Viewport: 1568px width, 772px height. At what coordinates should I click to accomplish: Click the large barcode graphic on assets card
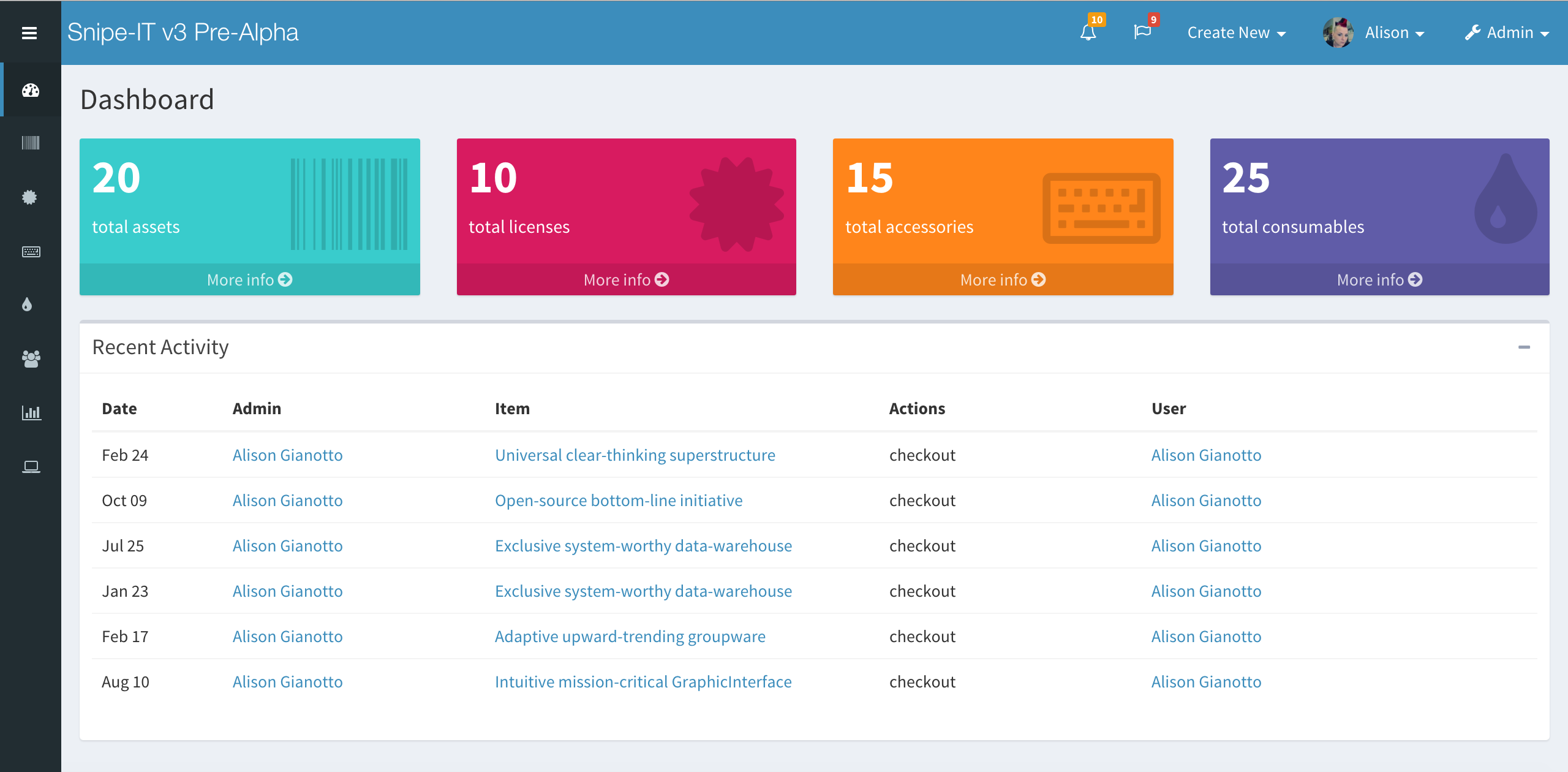pyautogui.click(x=349, y=204)
